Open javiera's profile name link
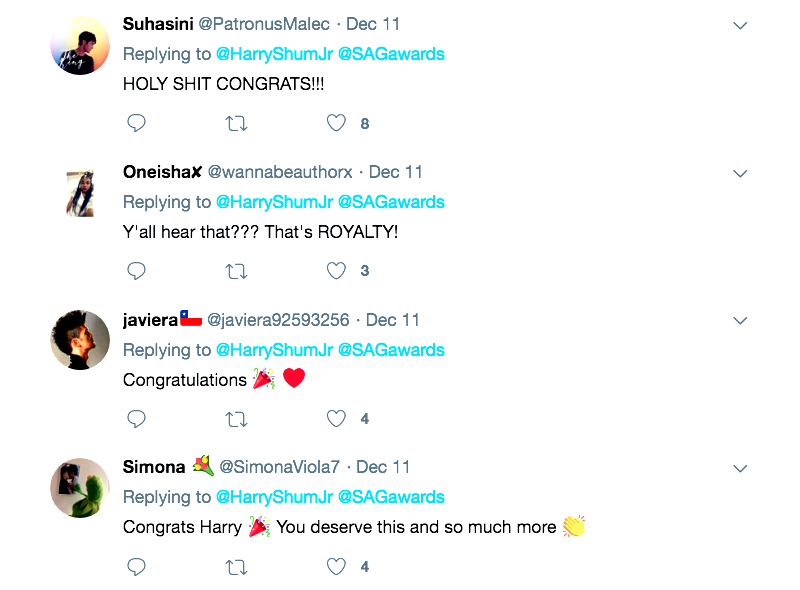Image resolution: width=800 pixels, height=590 pixels. click(150, 320)
